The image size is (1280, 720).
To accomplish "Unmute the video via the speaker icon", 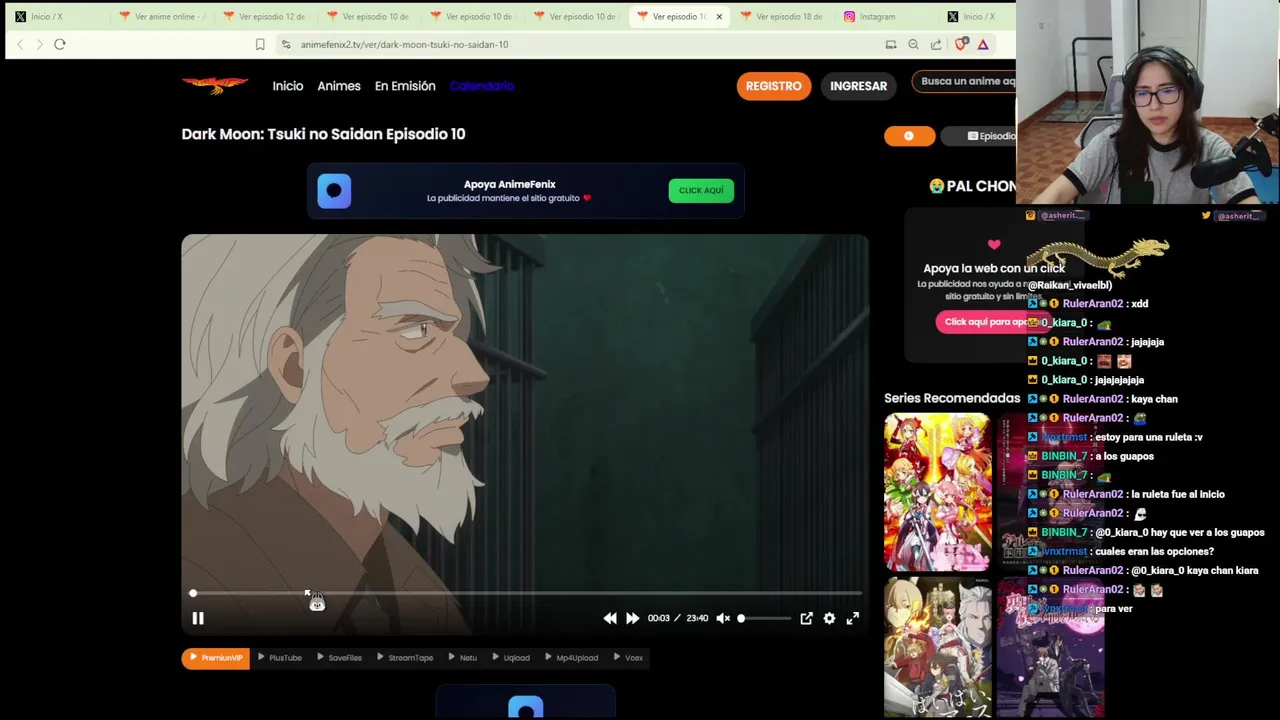I will [x=723, y=618].
